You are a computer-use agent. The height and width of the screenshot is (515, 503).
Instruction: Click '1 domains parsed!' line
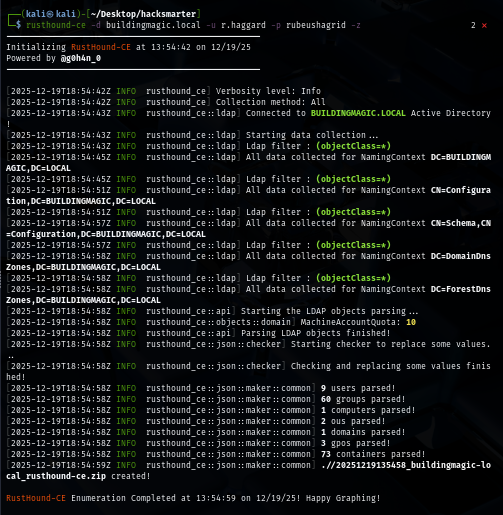(363, 432)
